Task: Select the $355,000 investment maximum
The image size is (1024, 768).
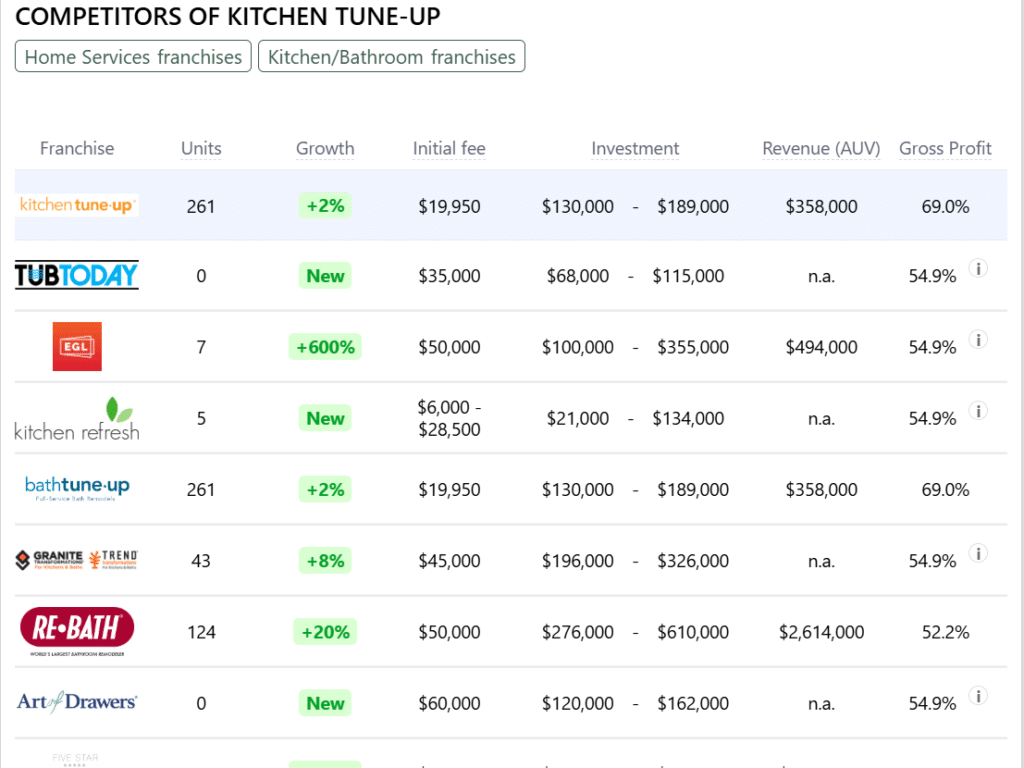Action: tap(693, 347)
